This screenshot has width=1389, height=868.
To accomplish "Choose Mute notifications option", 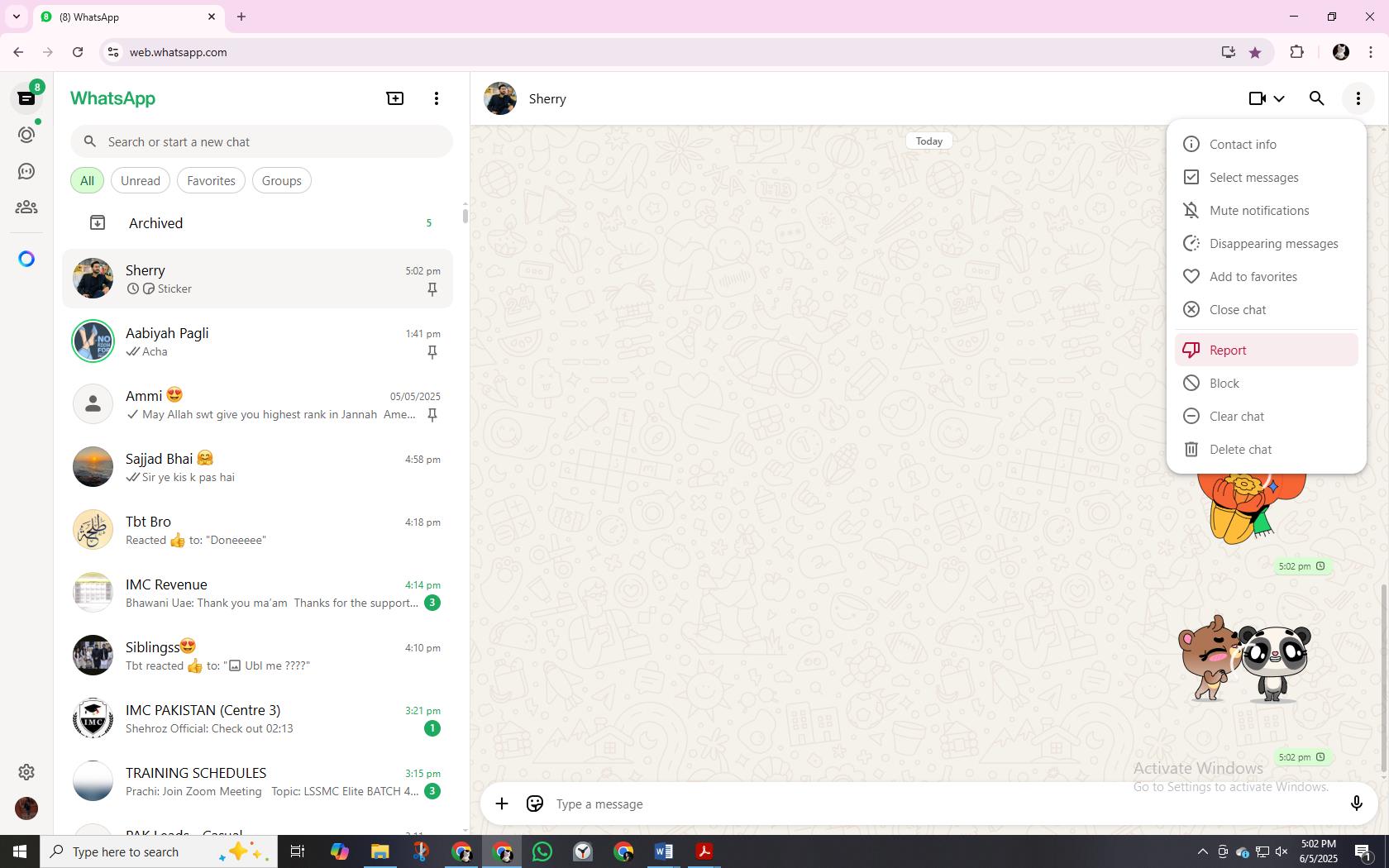I will (x=1266, y=211).
